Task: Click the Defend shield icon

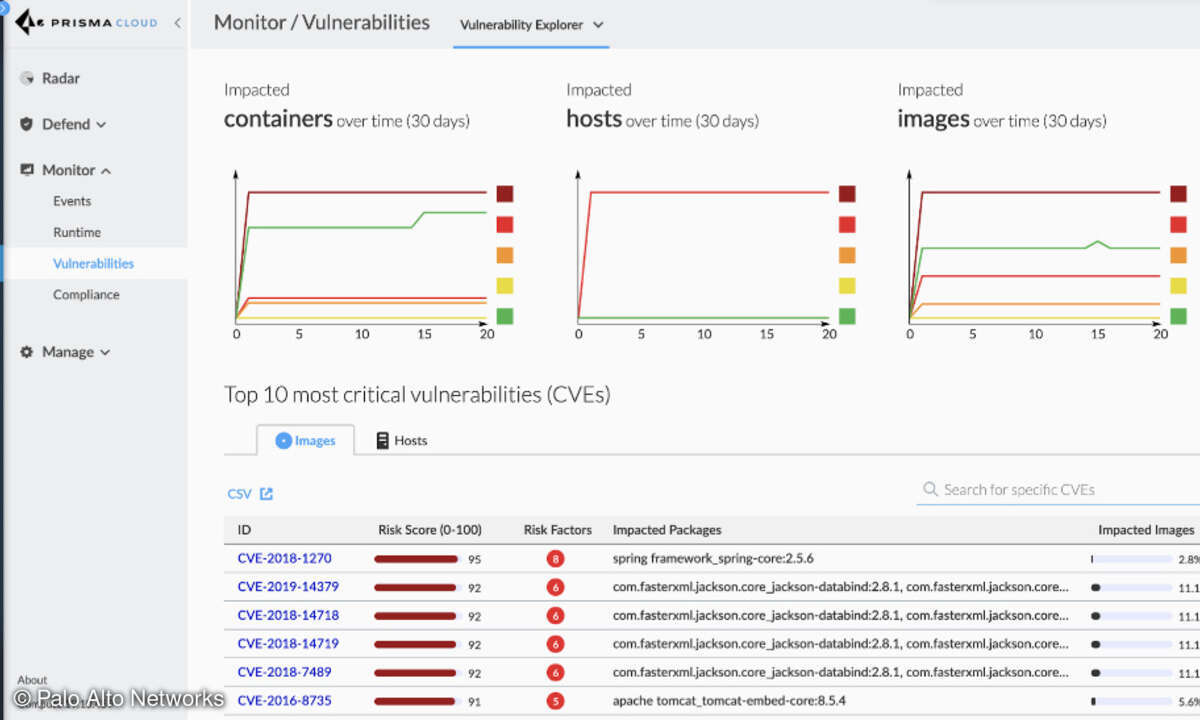Action: (27, 124)
